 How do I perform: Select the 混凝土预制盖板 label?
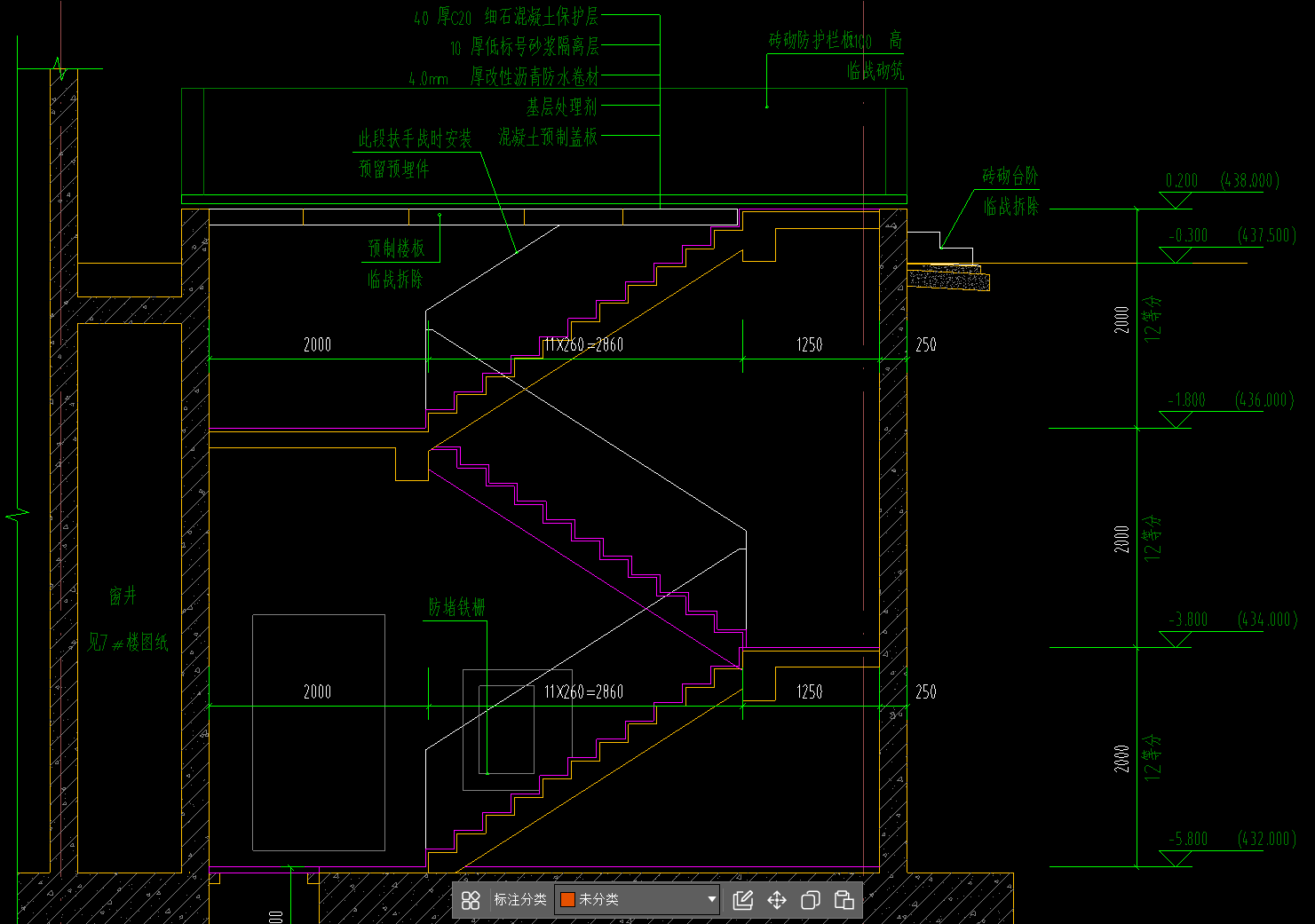click(548, 137)
